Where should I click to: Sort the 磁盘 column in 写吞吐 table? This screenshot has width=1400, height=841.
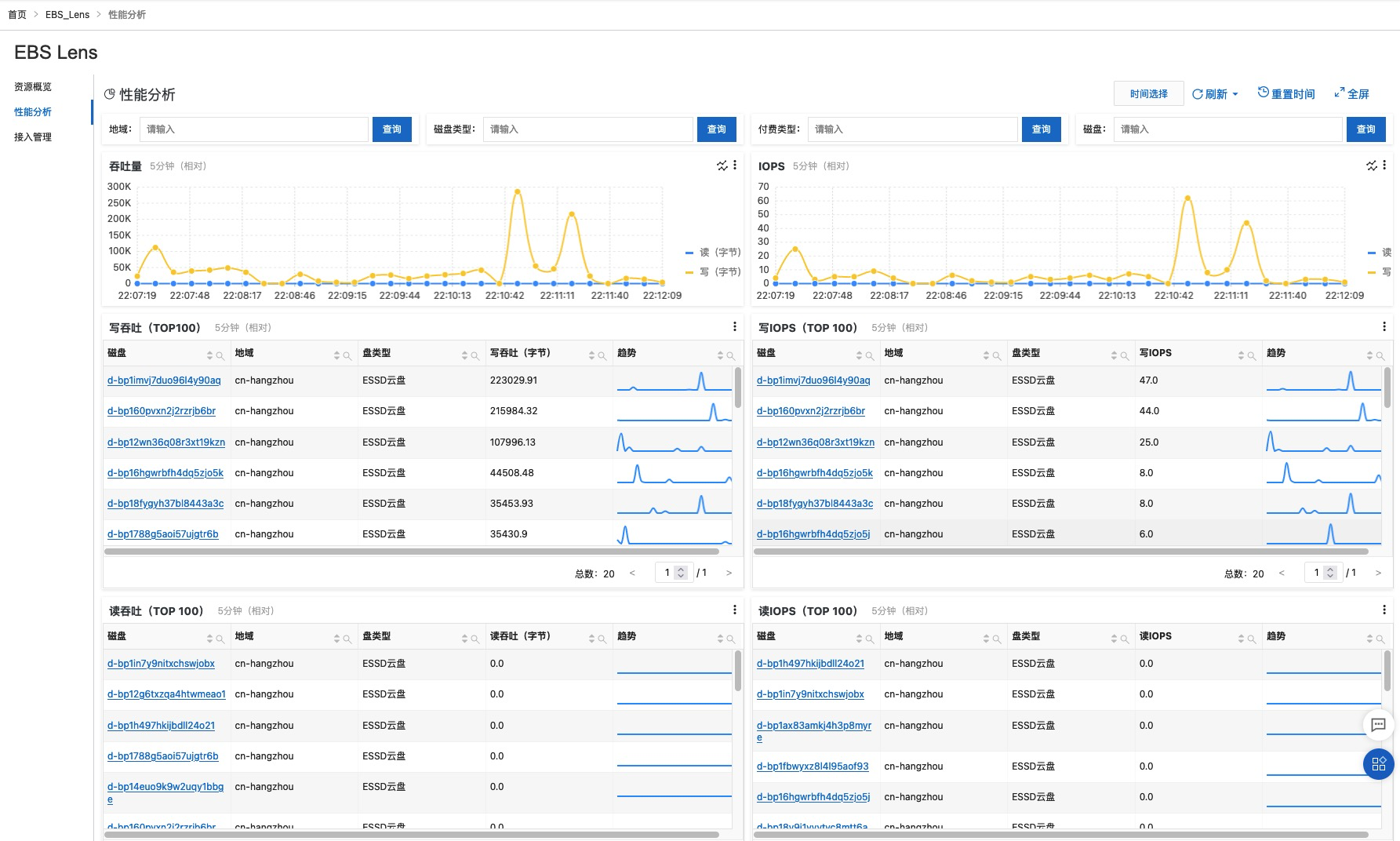point(209,355)
